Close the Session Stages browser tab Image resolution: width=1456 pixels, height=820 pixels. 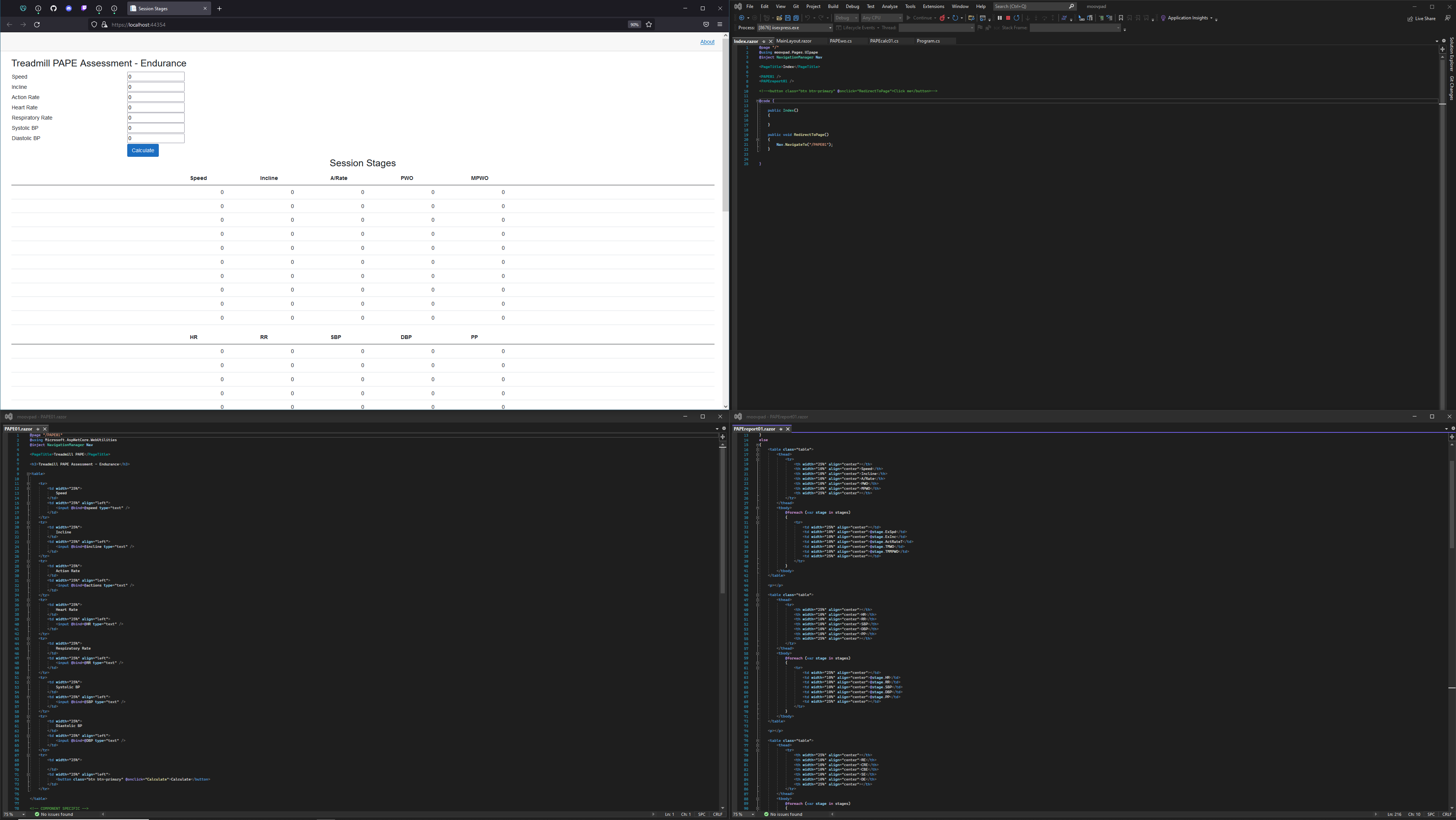click(x=205, y=8)
